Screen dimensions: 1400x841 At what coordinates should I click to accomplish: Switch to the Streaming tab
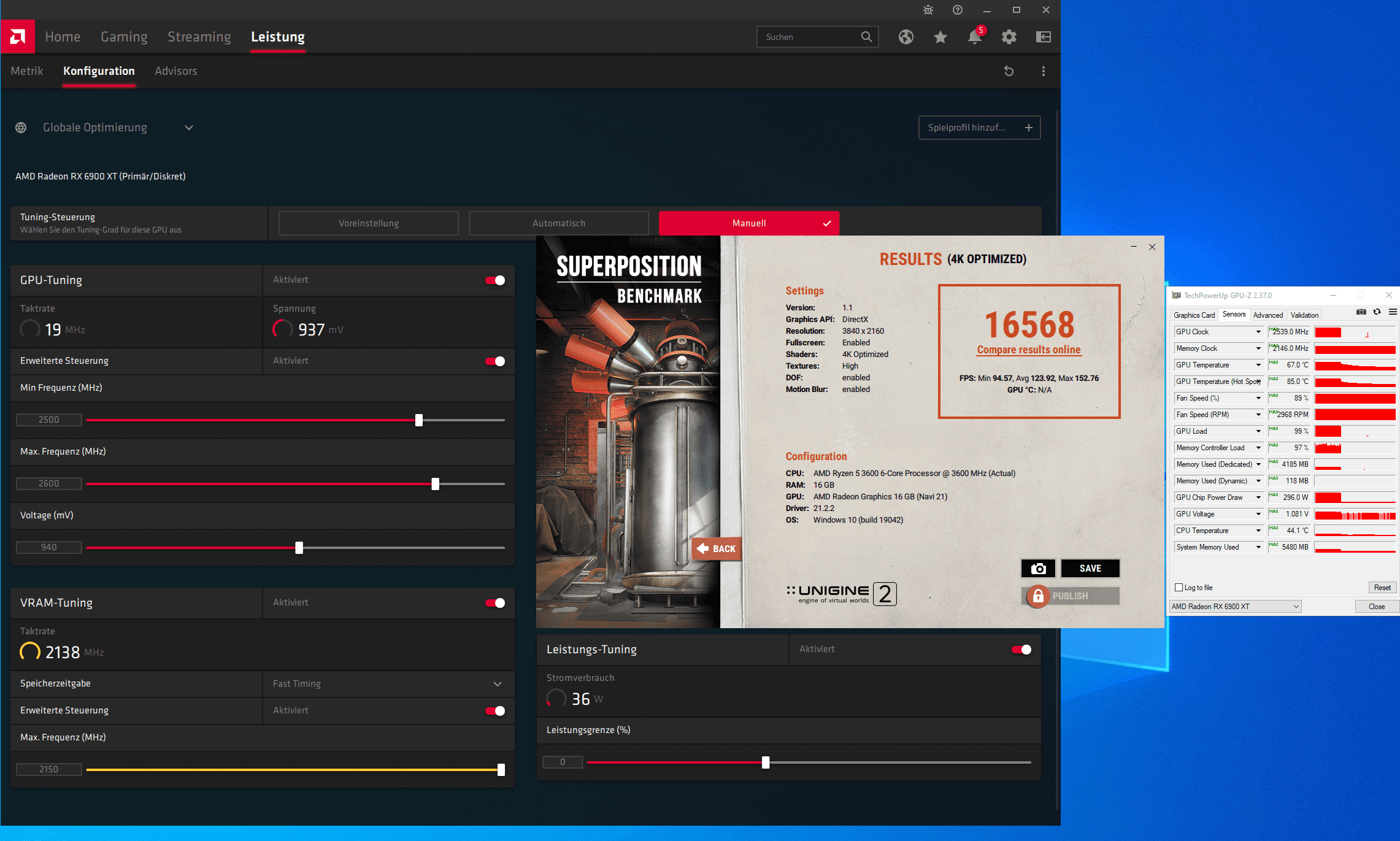[x=199, y=37]
